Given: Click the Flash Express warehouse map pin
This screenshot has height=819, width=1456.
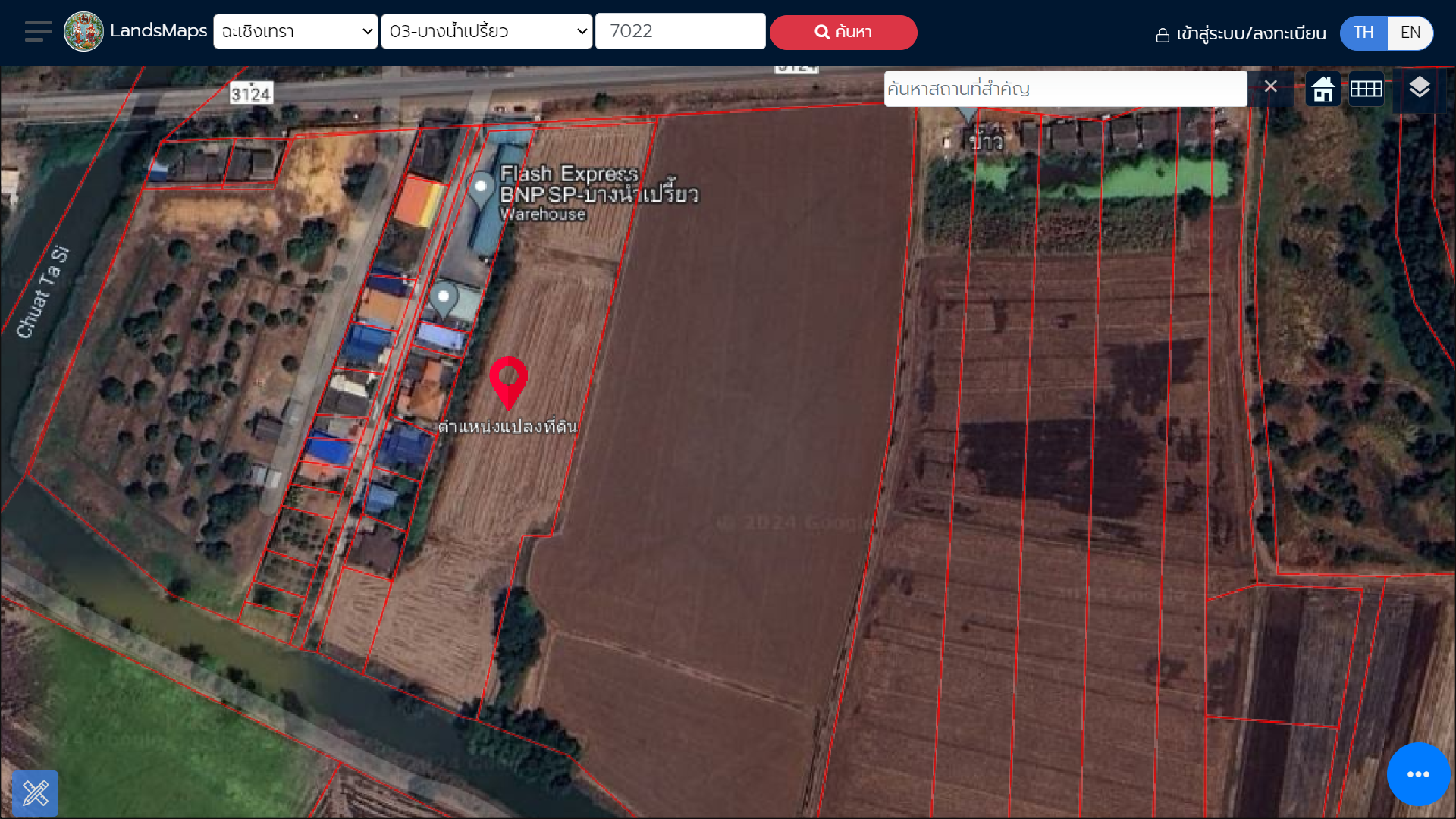Looking at the screenshot, I should (480, 187).
